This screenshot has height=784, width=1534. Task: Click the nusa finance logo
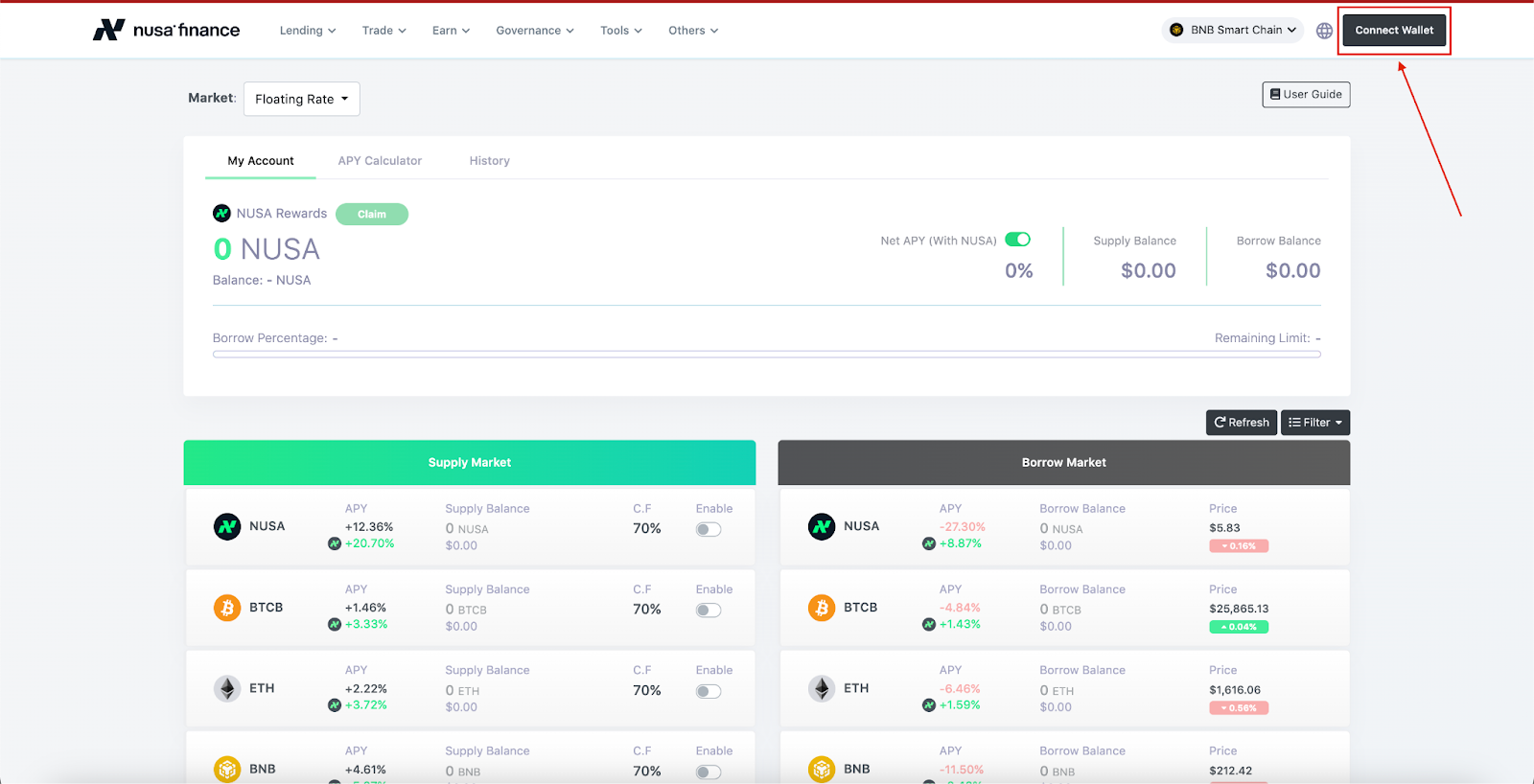click(166, 30)
